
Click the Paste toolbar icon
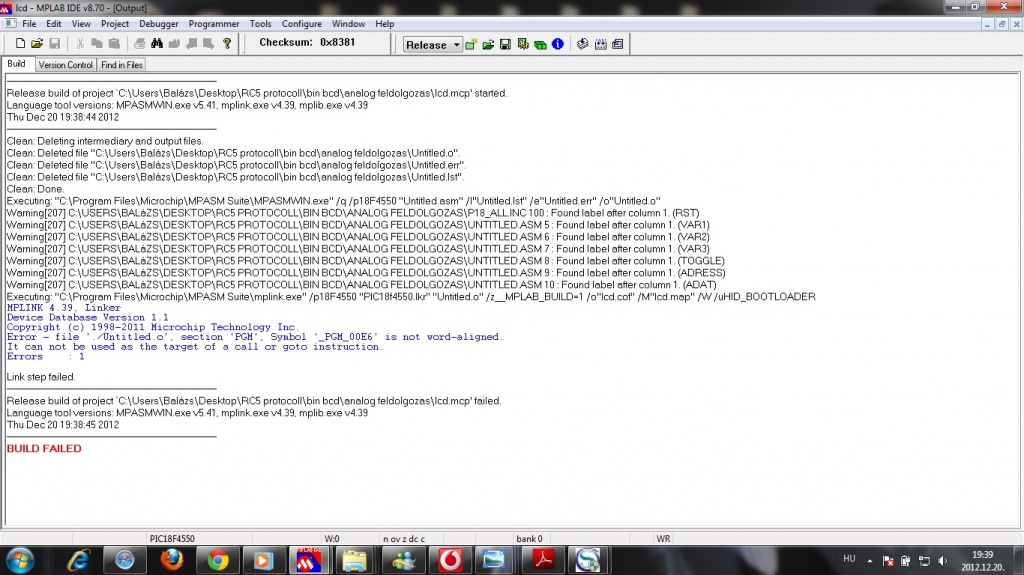114,44
